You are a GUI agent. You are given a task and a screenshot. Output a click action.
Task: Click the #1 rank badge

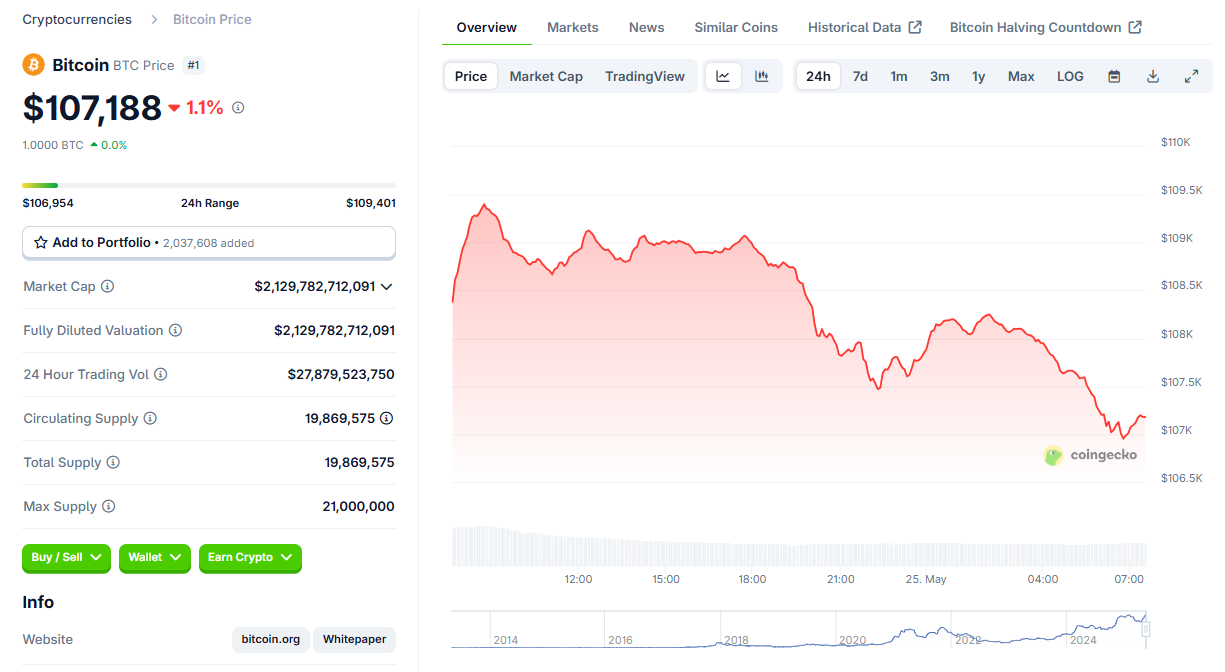click(194, 65)
